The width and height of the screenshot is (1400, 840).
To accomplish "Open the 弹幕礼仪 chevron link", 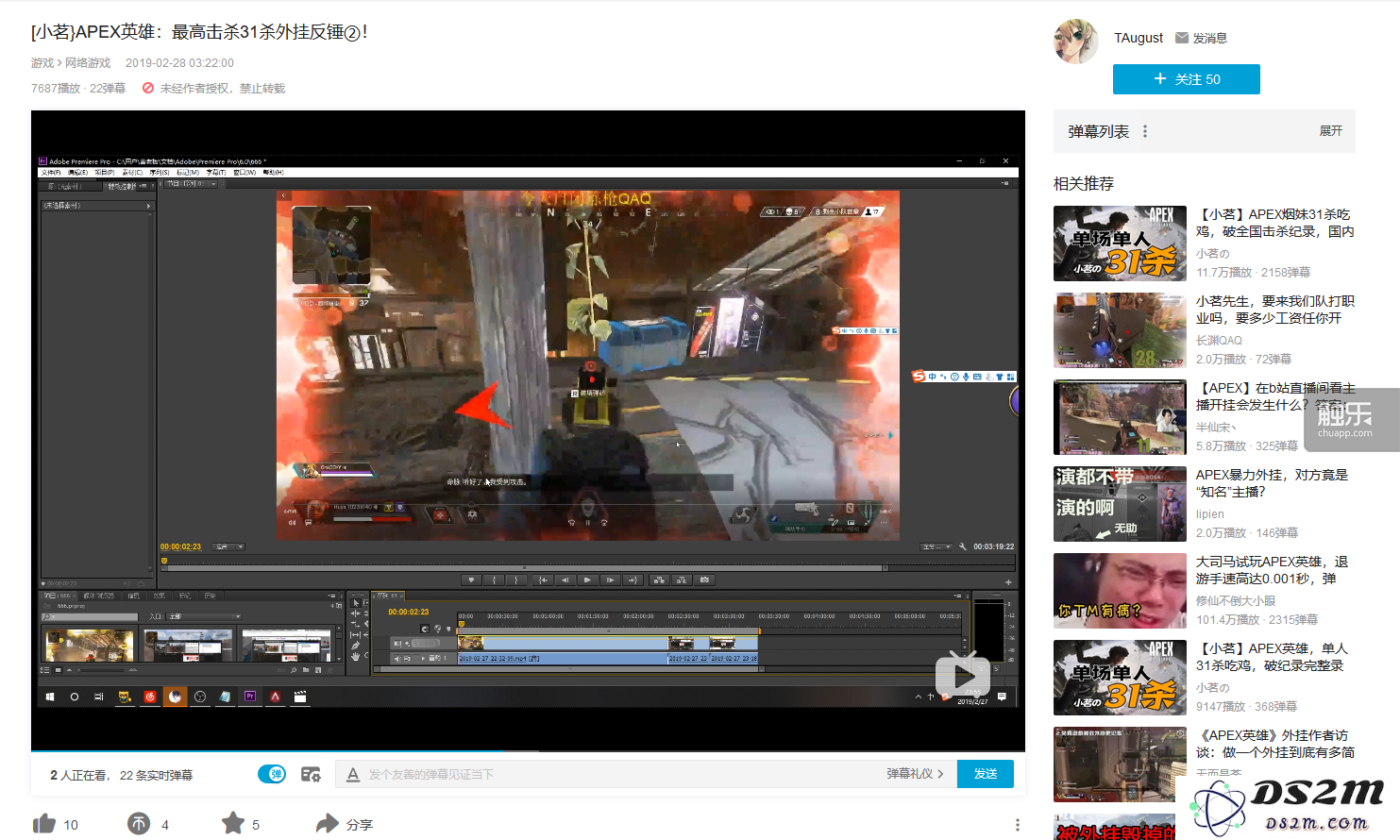I will point(914,774).
